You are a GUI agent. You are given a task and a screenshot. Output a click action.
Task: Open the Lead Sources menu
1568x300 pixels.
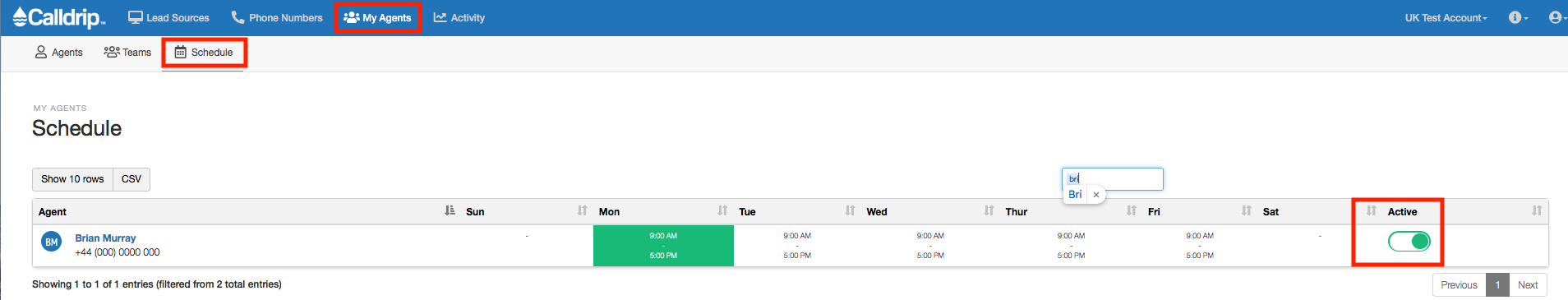click(x=168, y=17)
